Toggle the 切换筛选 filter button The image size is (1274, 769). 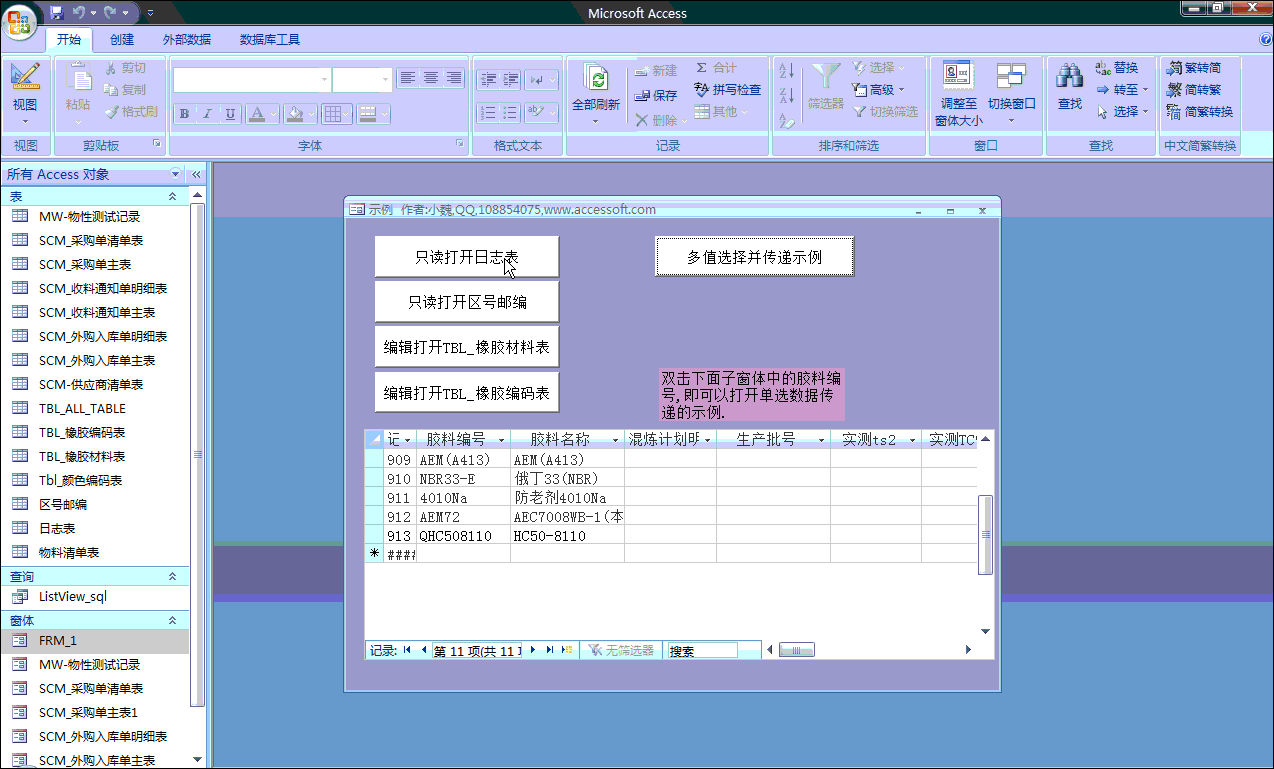(x=885, y=112)
